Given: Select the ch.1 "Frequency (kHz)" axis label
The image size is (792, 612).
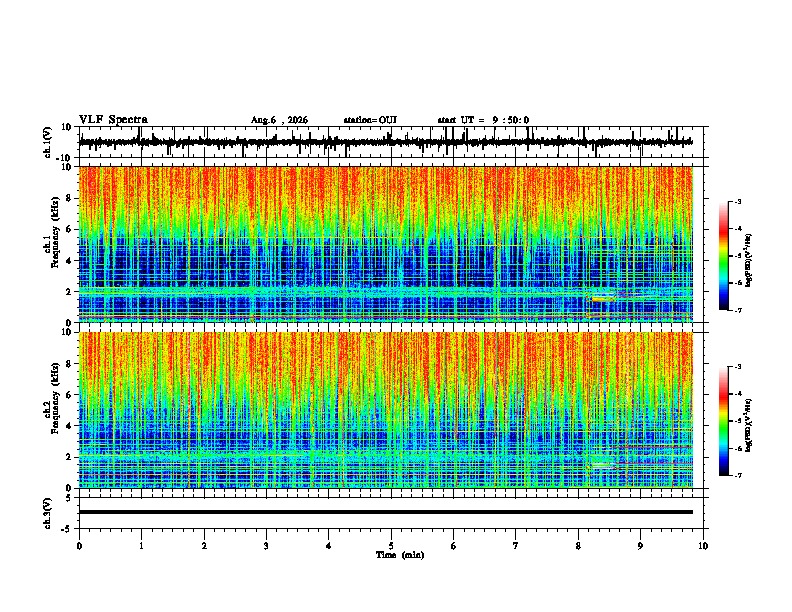Looking at the screenshot, I should point(55,233).
